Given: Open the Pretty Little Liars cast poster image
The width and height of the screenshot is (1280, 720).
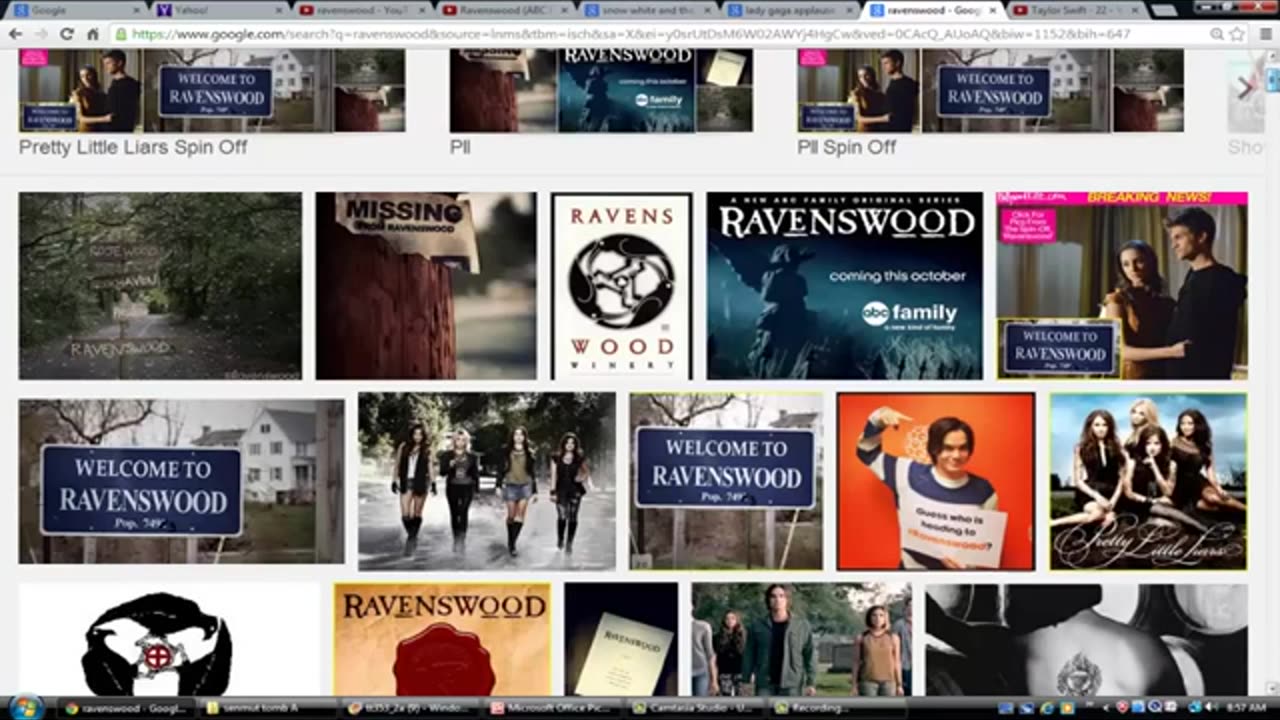Looking at the screenshot, I should coord(1148,481).
